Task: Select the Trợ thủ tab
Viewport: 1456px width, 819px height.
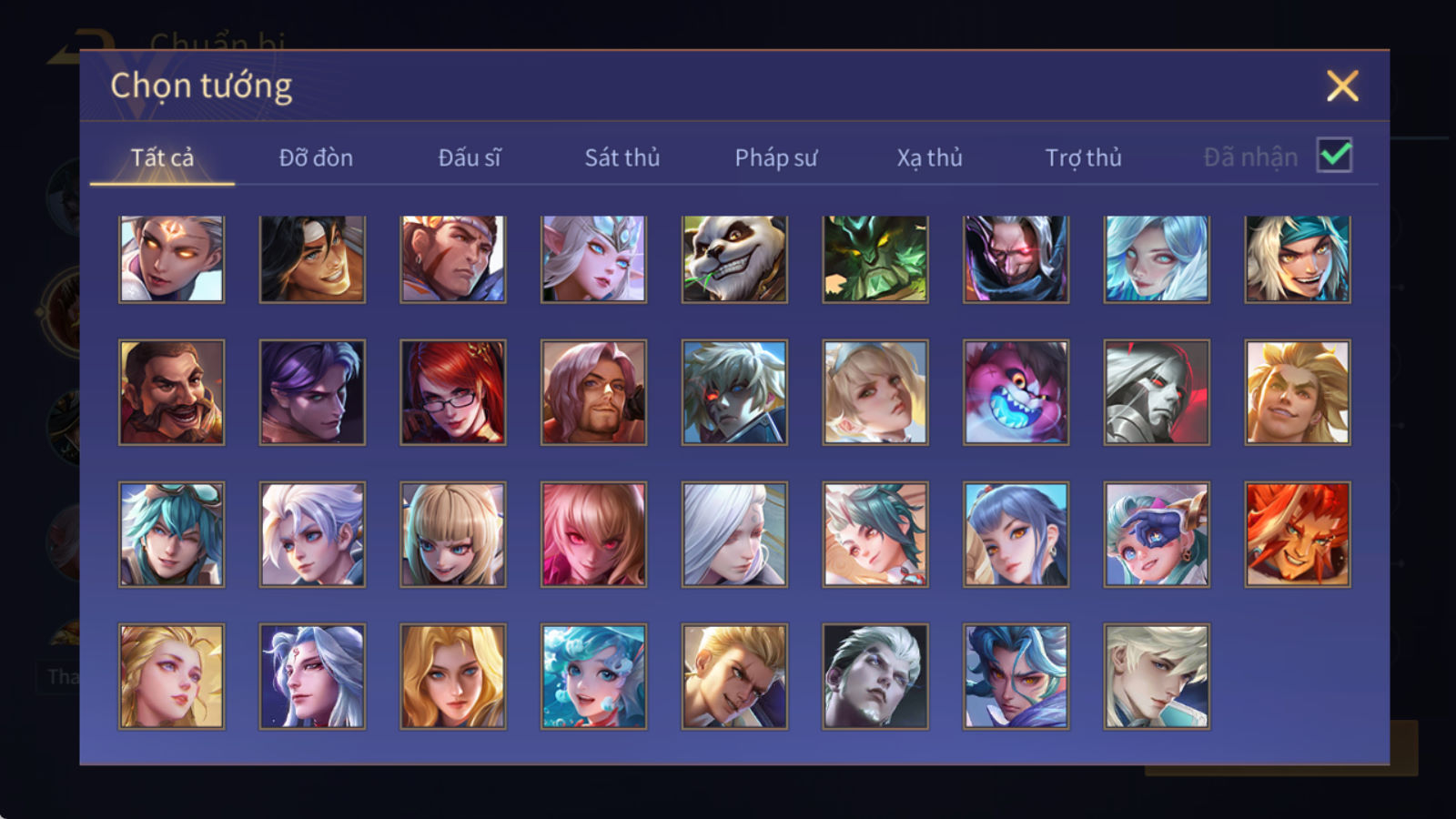Action: 1083,157
